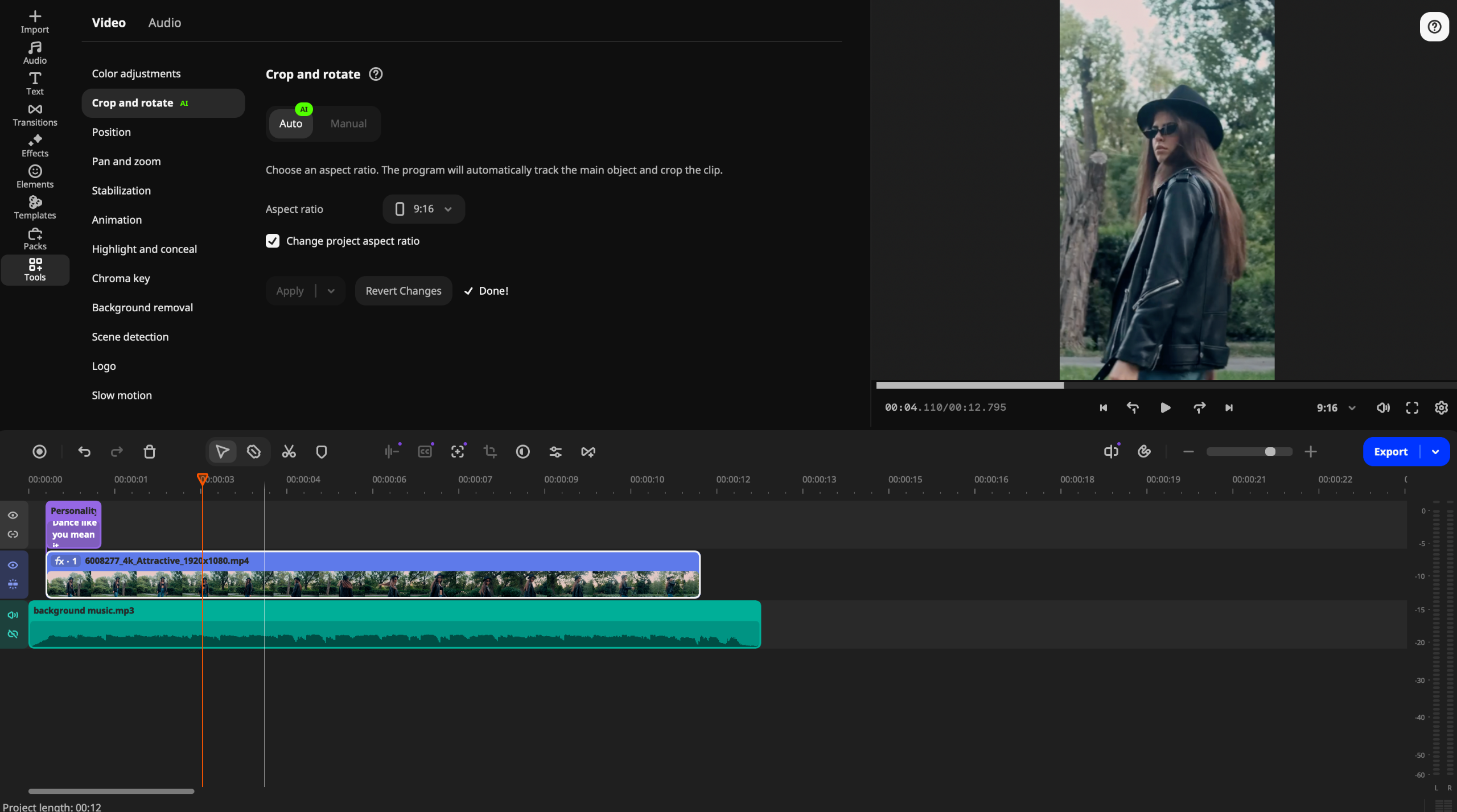Click the transition wizard icon in toolbar

pos(588,452)
